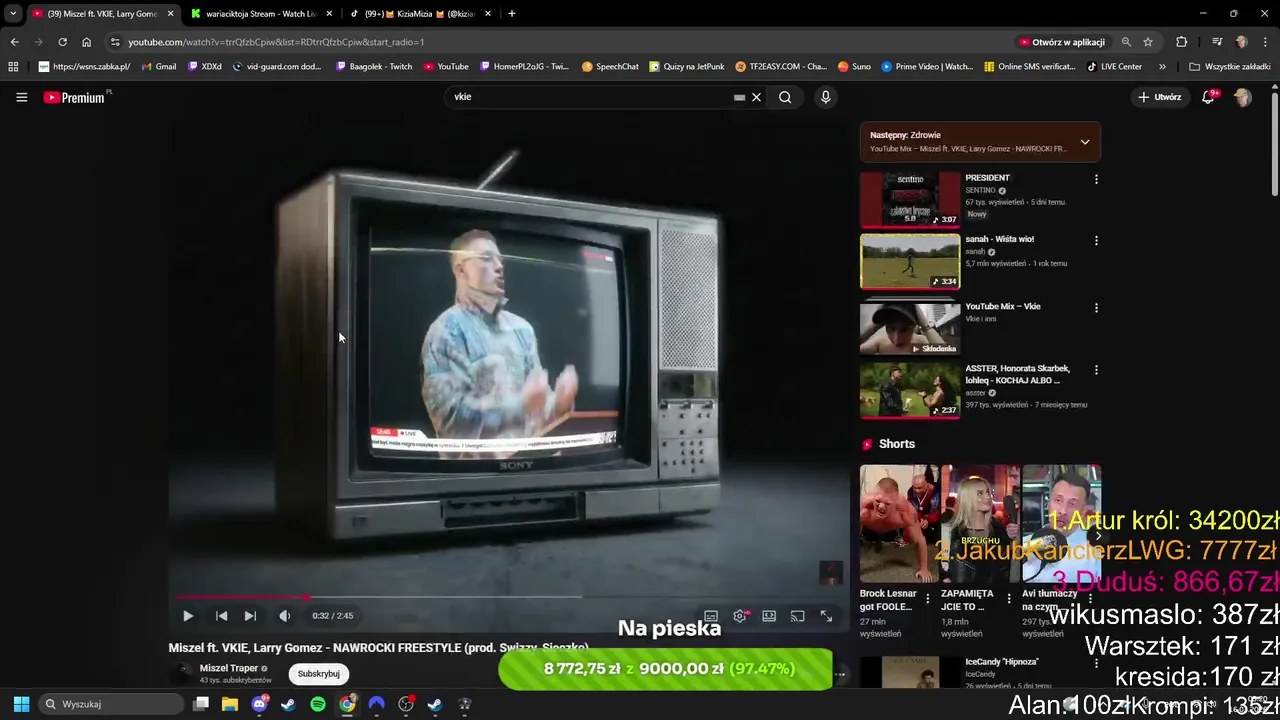Viewport: 1280px width, 720px height.
Task: Skip to the previous video
Action: (221, 616)
